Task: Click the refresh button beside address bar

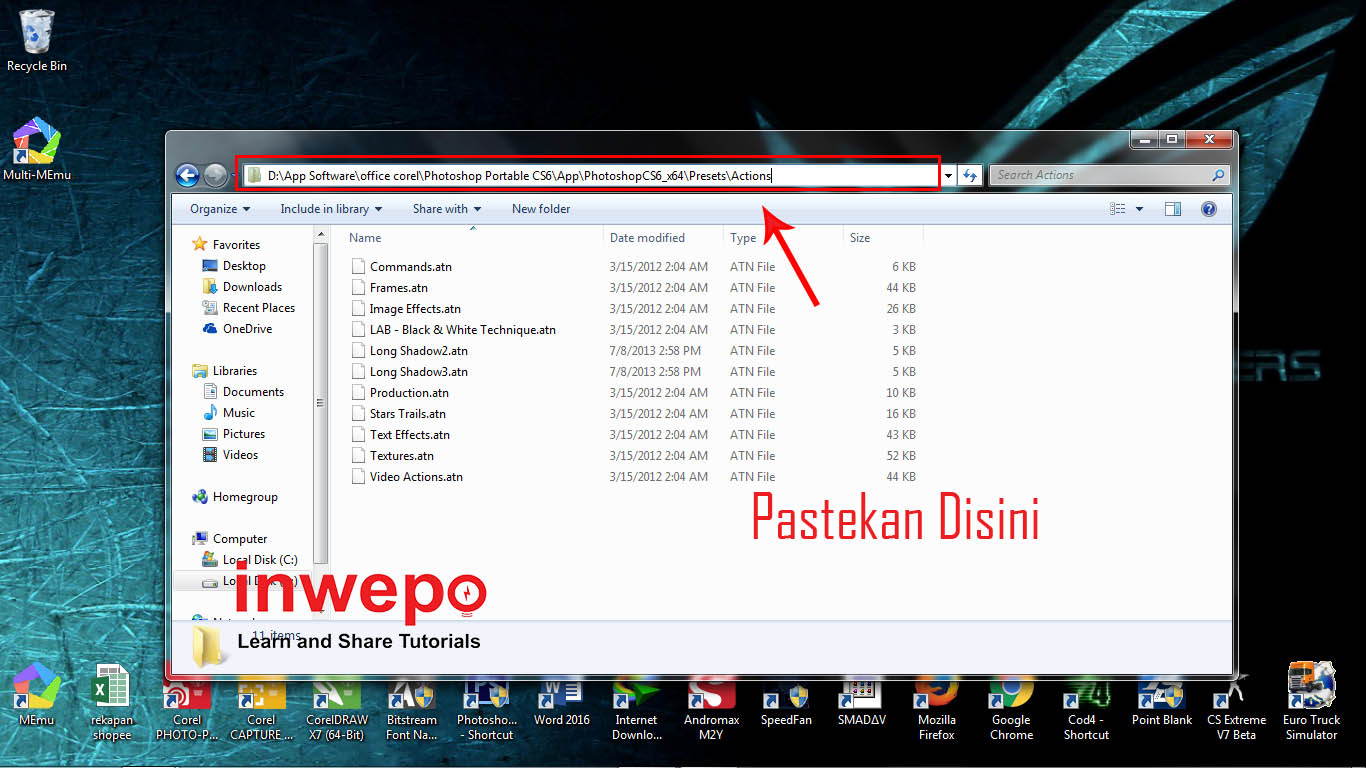Action: tap(969, 176)
